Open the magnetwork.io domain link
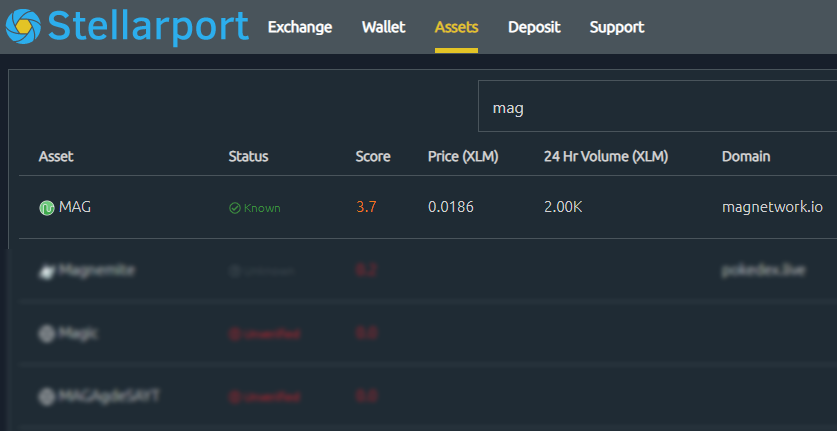The image size is (837, 431). click(x=772, y=207)
